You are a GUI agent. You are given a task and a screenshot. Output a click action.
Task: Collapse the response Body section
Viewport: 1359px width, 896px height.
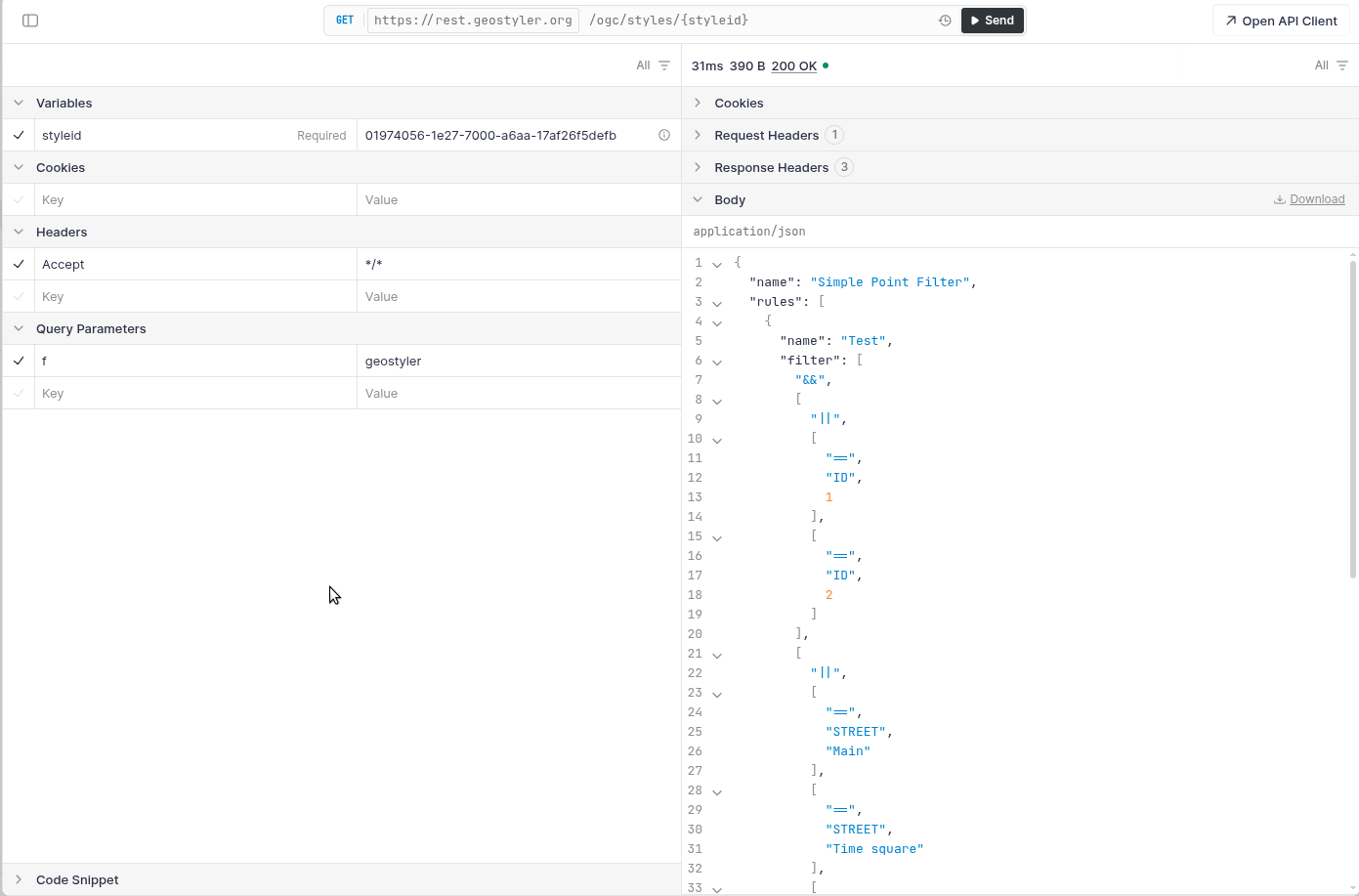(x=698, y=199)
